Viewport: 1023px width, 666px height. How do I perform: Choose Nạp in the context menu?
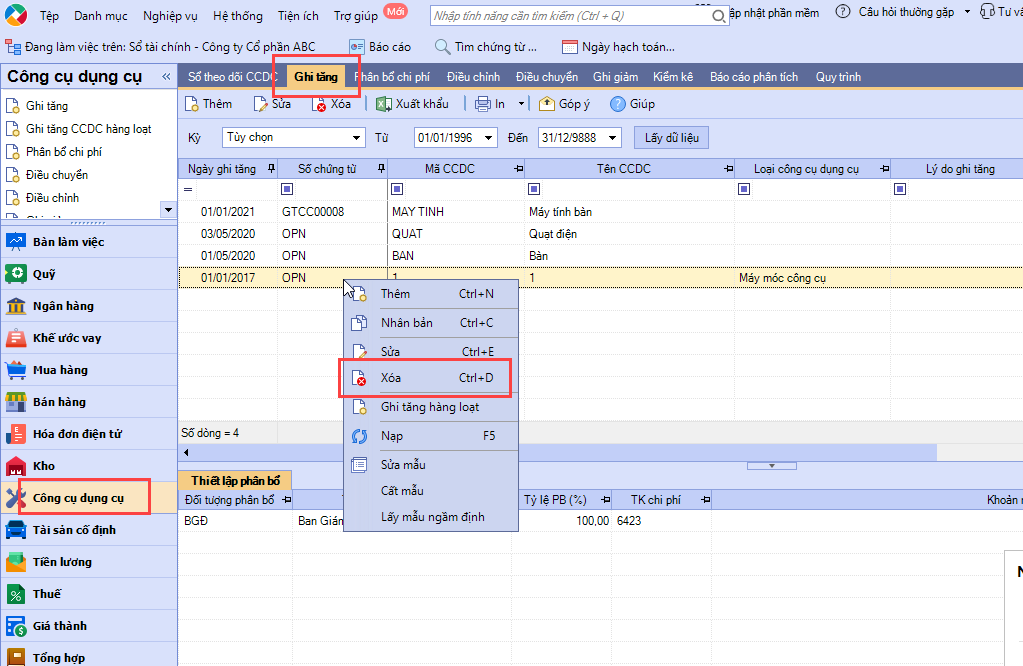431,436
